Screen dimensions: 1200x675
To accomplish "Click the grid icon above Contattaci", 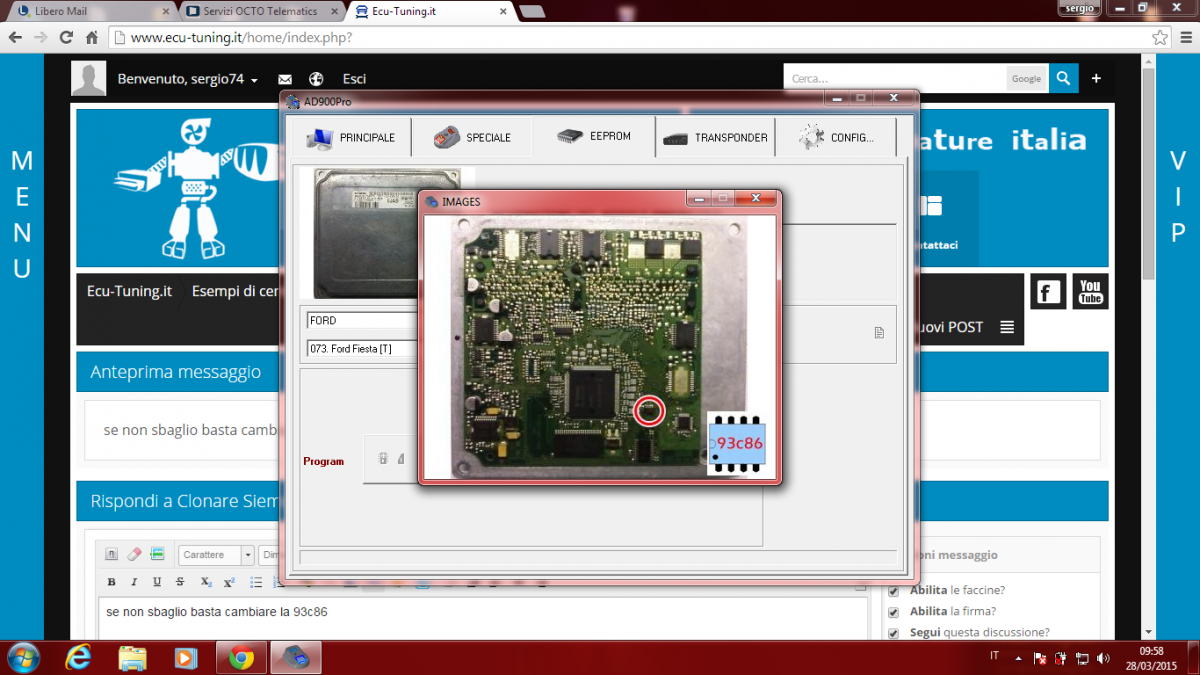I will (931, 206).
